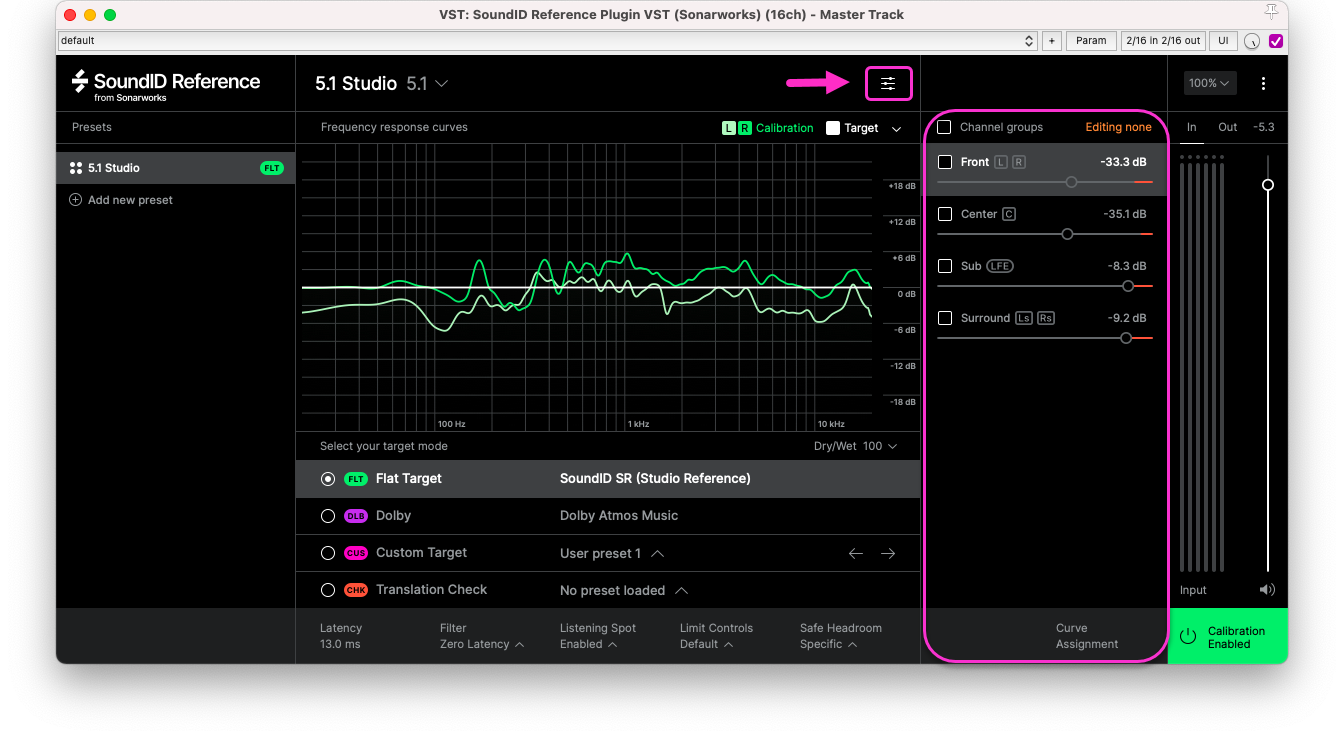Click the -8.3 dB Sub level value
This screenshot has height=738, width=1343.
point(1127,266)
